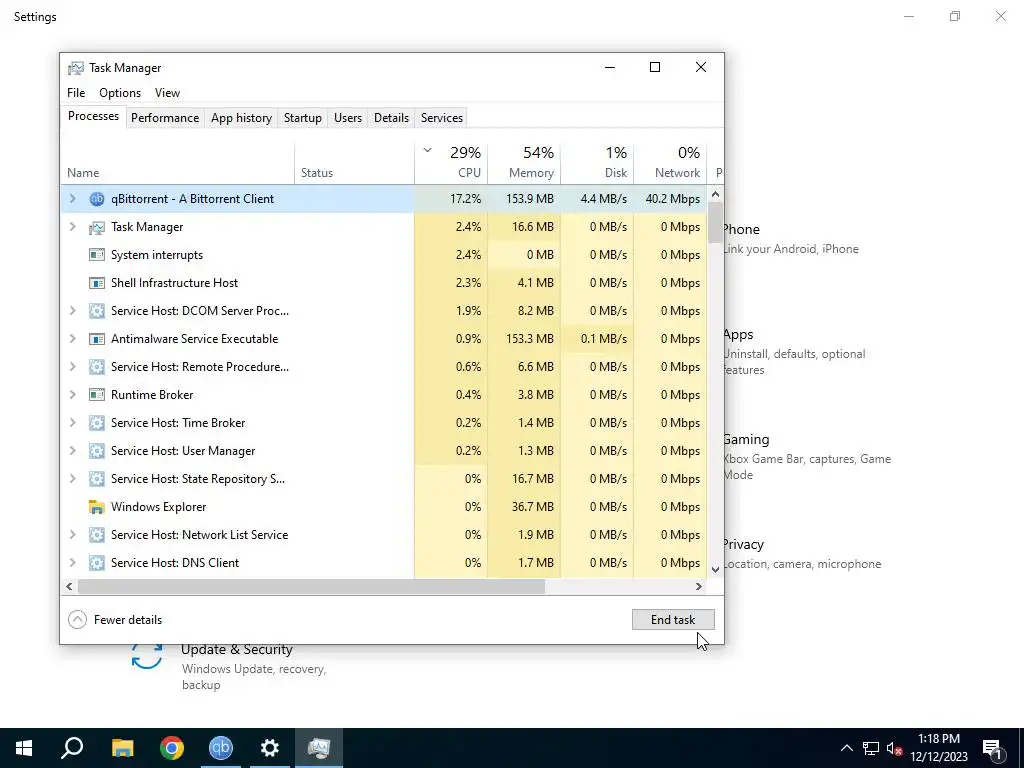1024x768 pixels.
Task: Click the muted volume icon in system tray
Action: tap(894, 748)
